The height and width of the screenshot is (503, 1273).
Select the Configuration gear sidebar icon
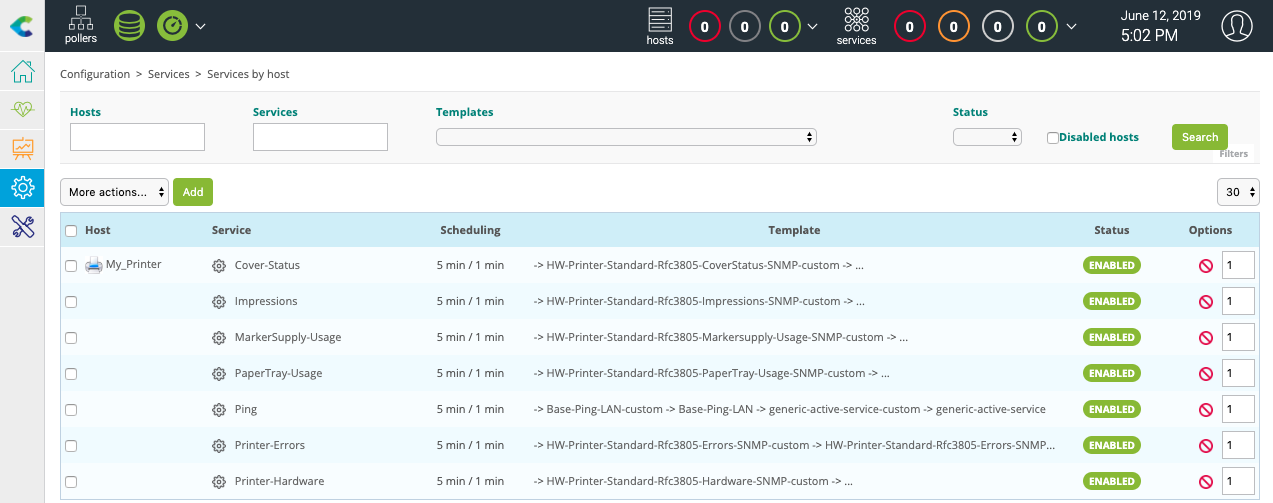tap(22, 187)
